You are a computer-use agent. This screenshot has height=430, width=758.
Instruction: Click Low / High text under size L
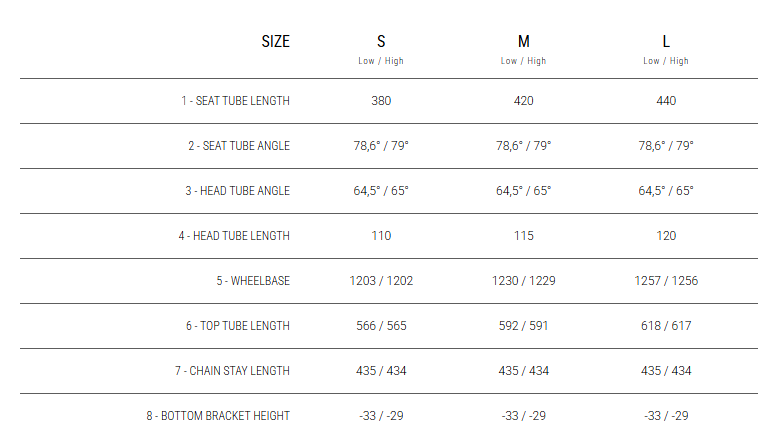tap(666, 61)
